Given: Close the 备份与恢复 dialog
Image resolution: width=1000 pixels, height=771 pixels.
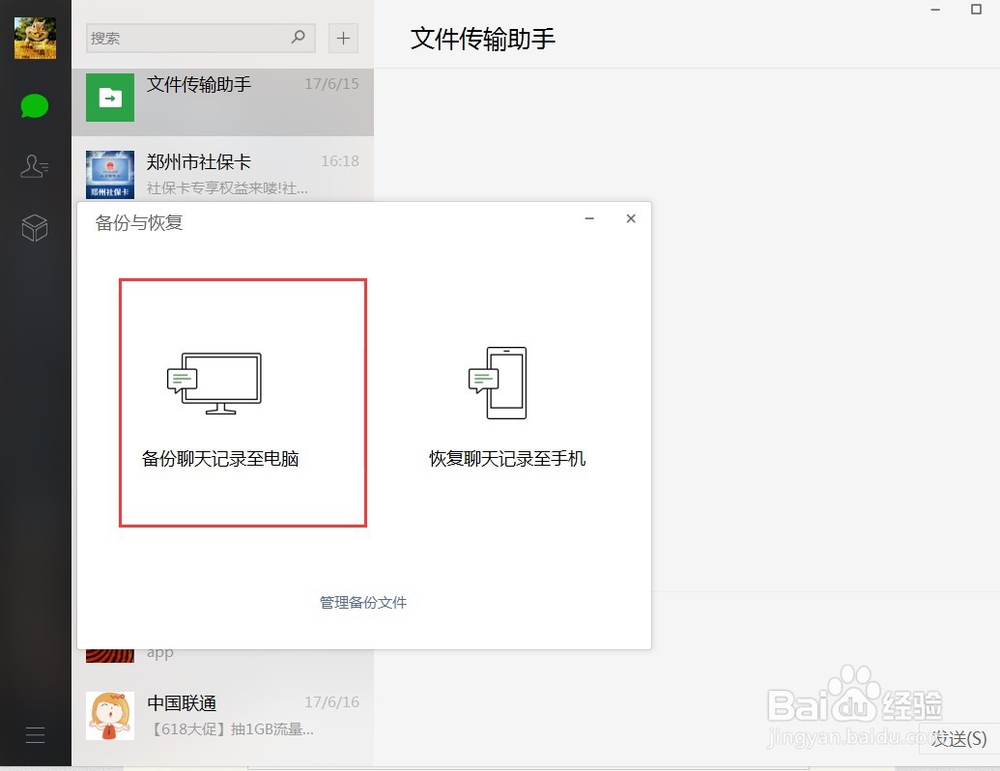Looking at the screenshot, I should point(631,219).
